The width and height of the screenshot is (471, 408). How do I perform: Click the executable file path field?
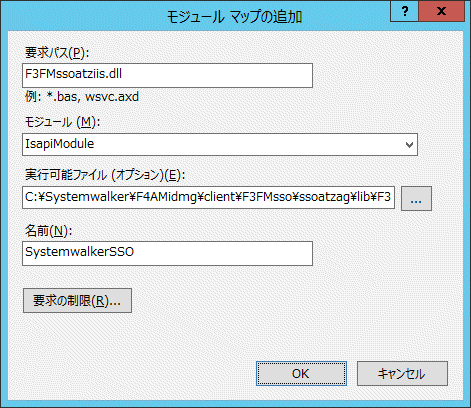pos(208,197)
